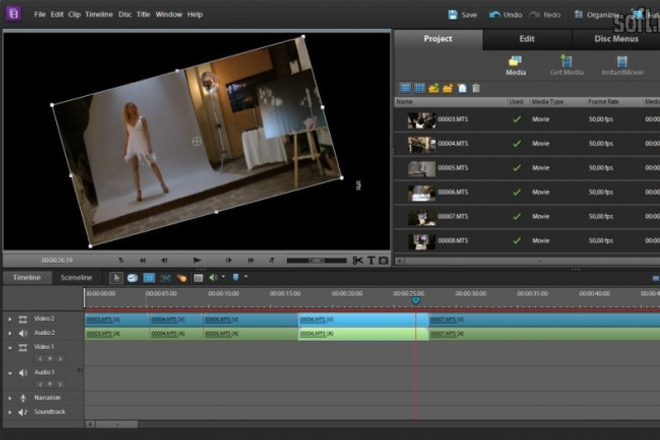
Task: Click the Motion Tracking comet icon
Action: (x=182, y=277)
